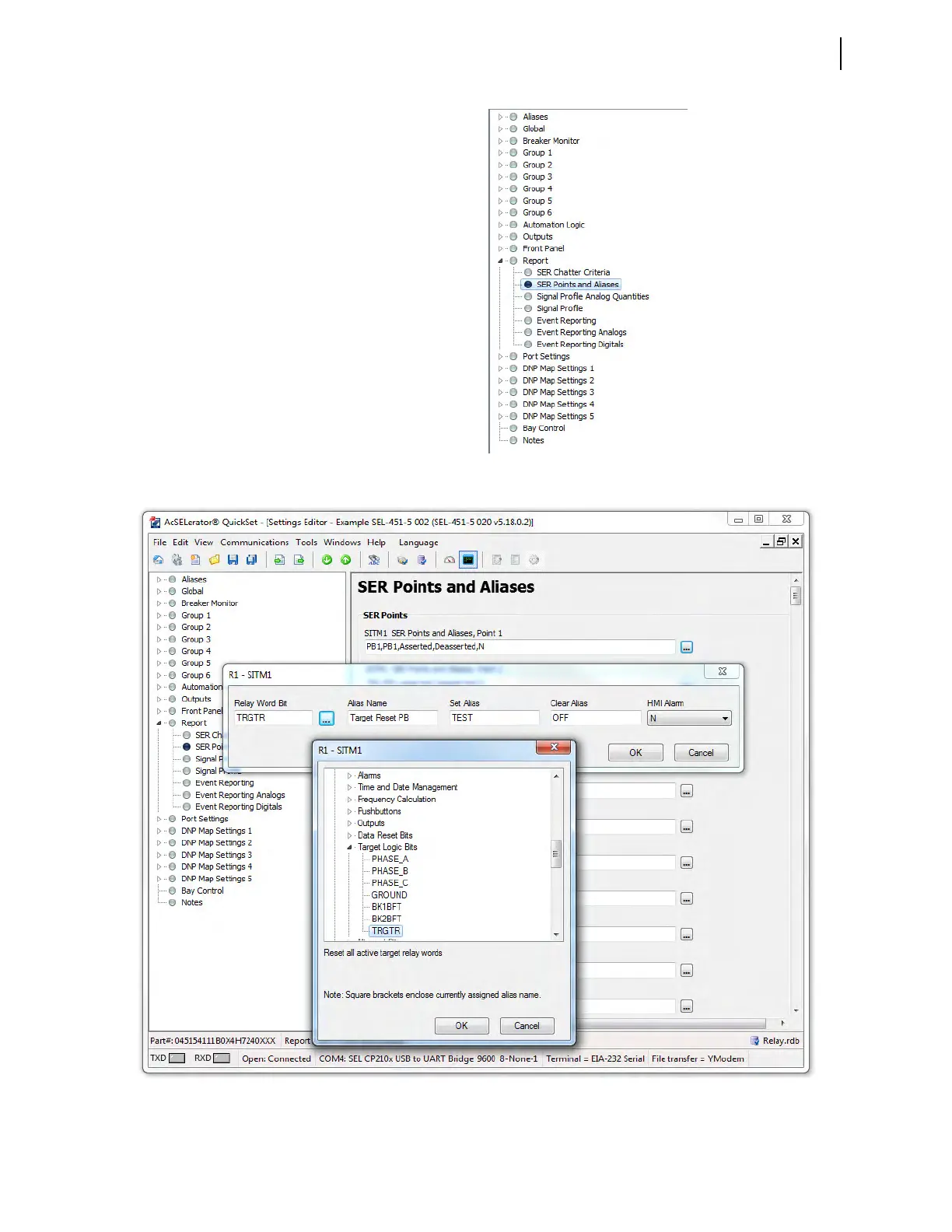
Task: Open the HMI meter gauge toolbar icon
Action: (x=450, y=560)
